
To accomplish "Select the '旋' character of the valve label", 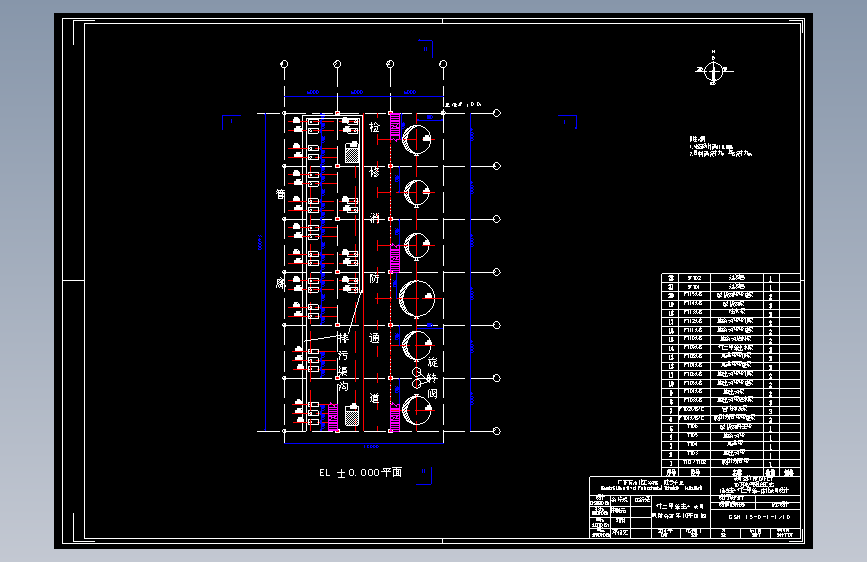I will point(432,362).
